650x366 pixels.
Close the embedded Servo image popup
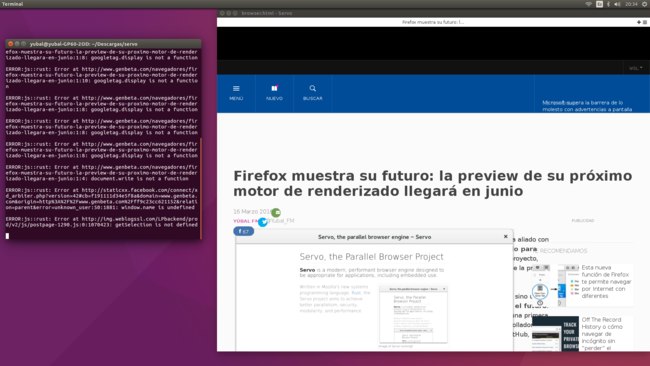click(505, 236)
